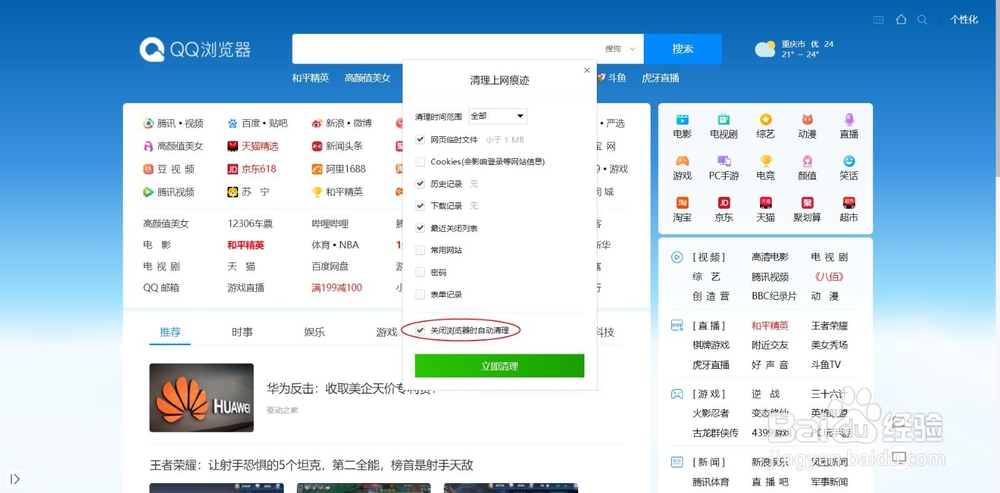The width and height of the screenshot is (1000, 493).
Task: Open the 和平精英 hot search link
Action: pos(311,78)
